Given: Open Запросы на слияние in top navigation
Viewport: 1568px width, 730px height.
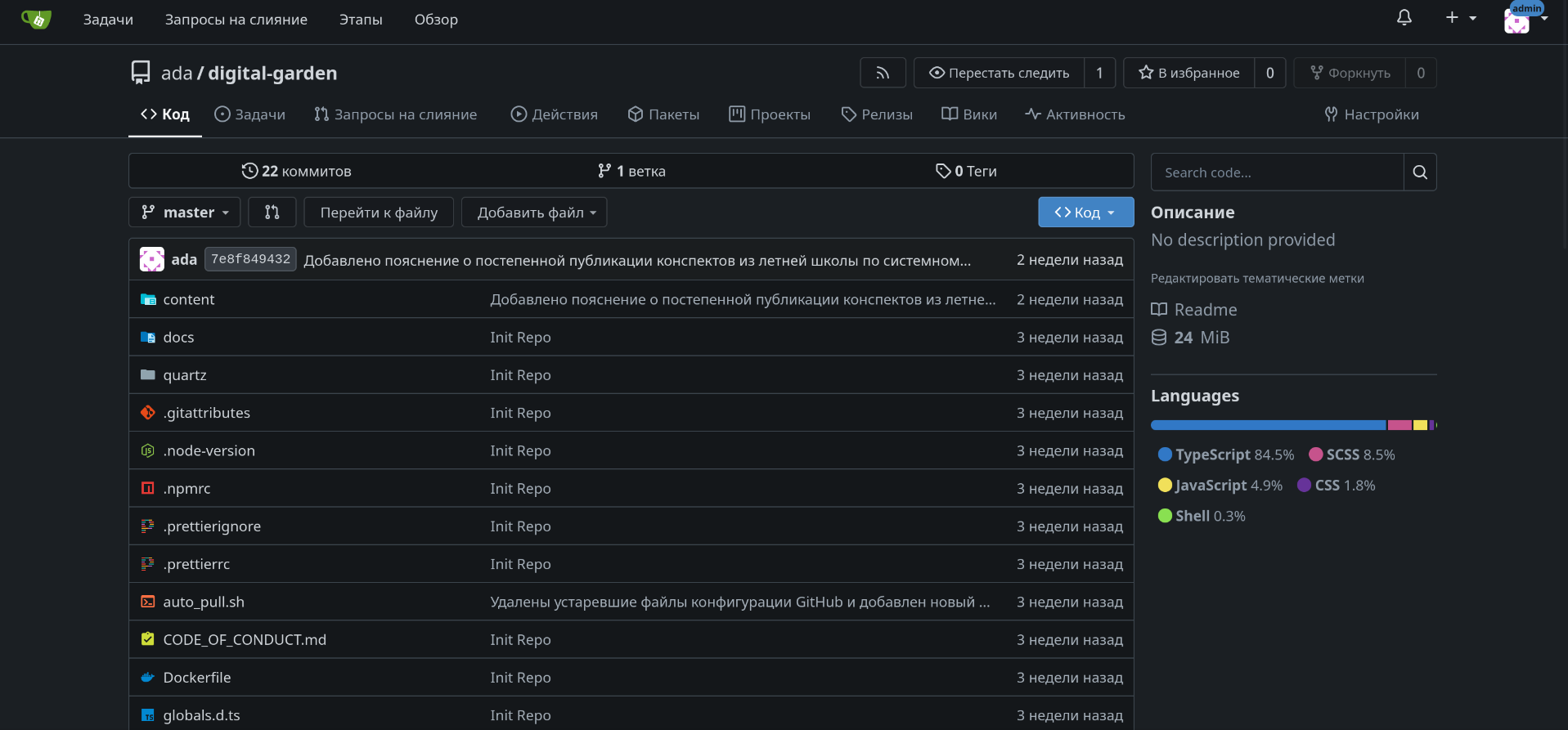Looking at the screenshot, I should pyautogui.click(x=236, y=20).
